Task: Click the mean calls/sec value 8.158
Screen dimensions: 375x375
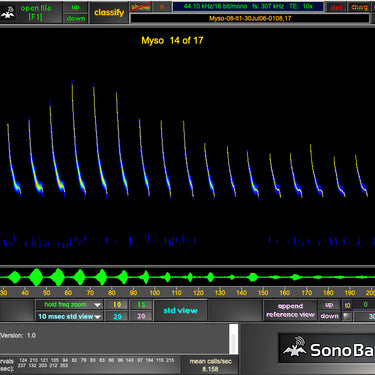Action: point(210,369)
